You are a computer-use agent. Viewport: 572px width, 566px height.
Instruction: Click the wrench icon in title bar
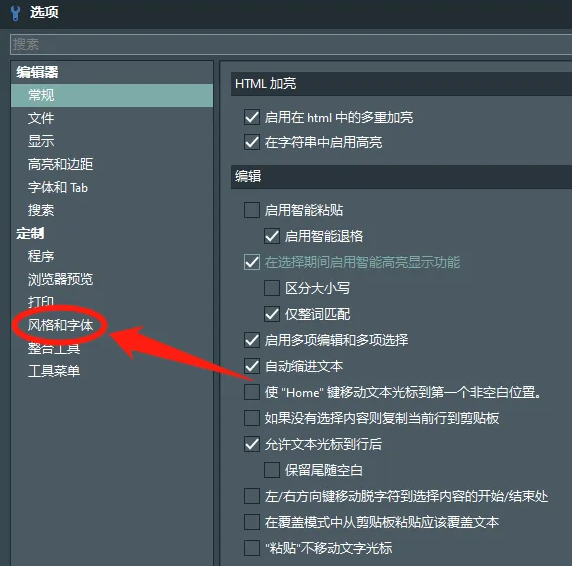tap(15, 13)
